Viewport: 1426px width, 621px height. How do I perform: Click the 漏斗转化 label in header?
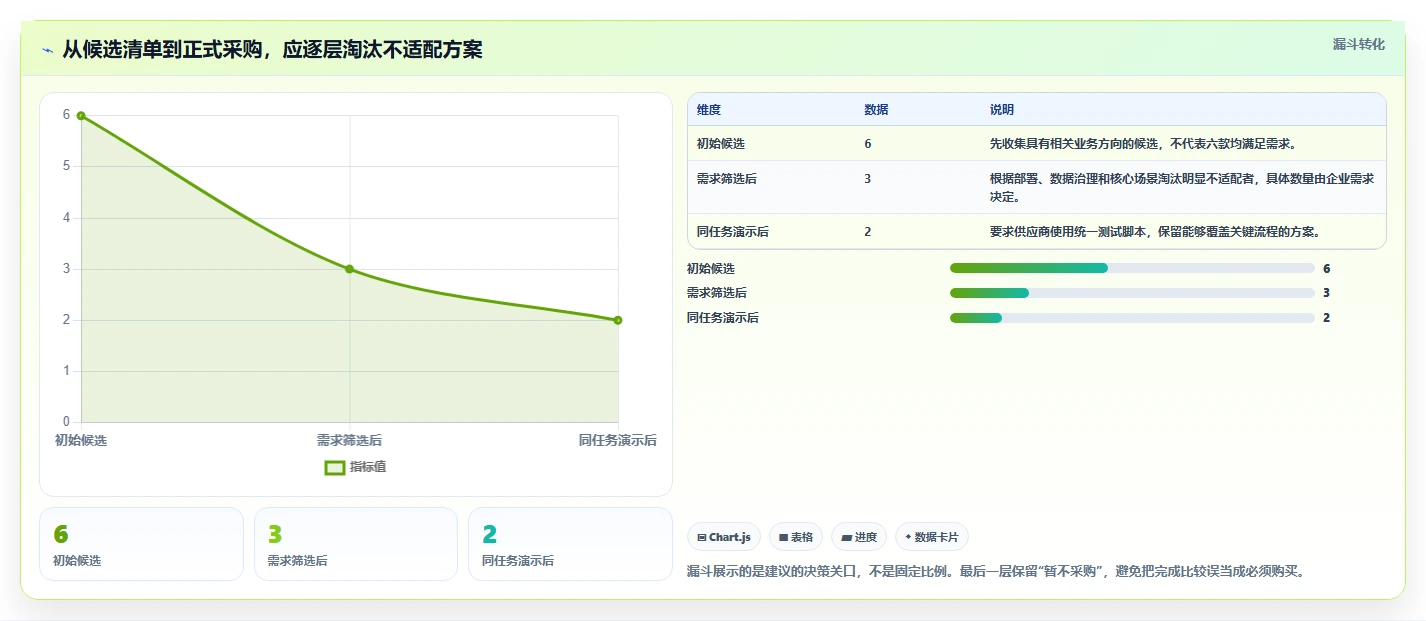[x=1359, y=44]
